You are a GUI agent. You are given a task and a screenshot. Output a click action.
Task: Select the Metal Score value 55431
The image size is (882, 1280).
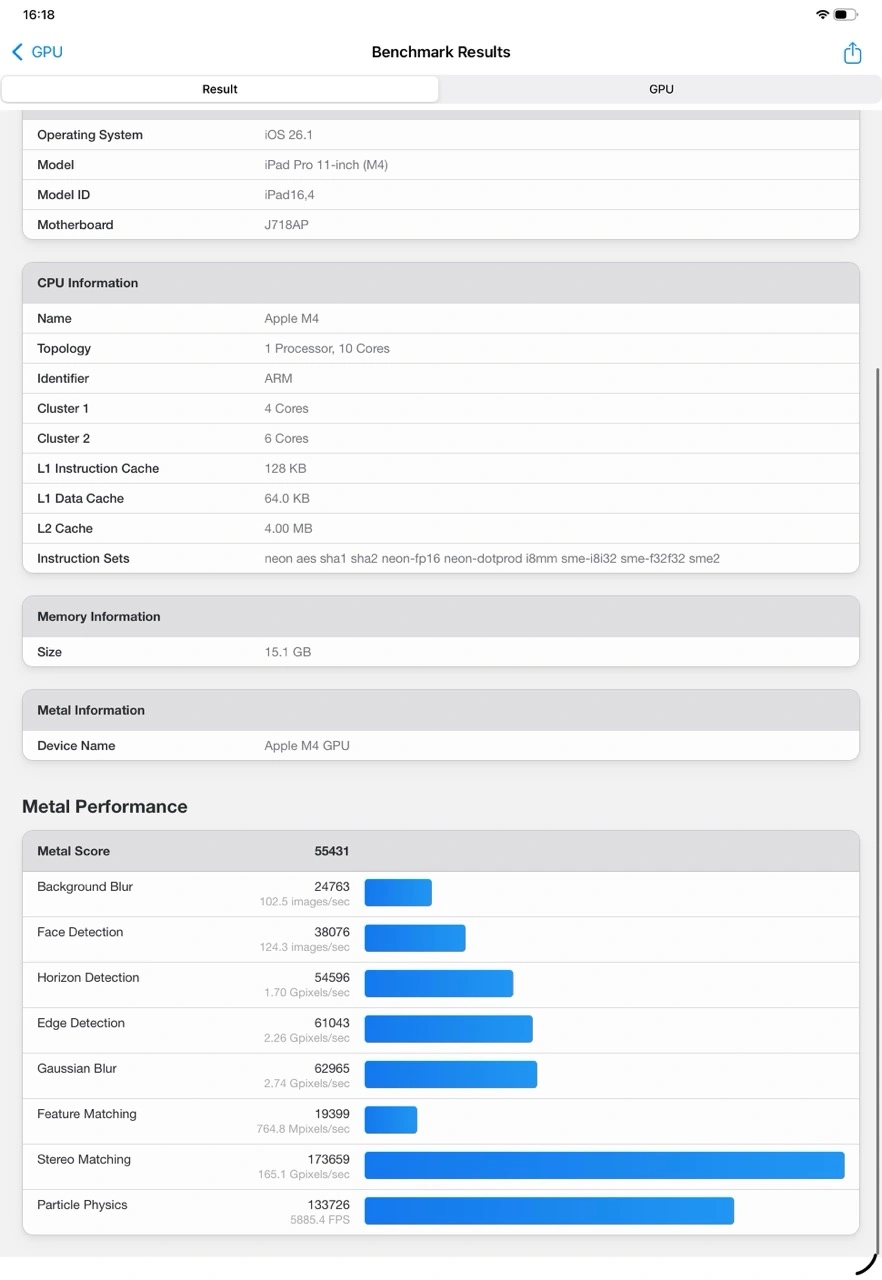pyautogui.click(x=331, y=851)
